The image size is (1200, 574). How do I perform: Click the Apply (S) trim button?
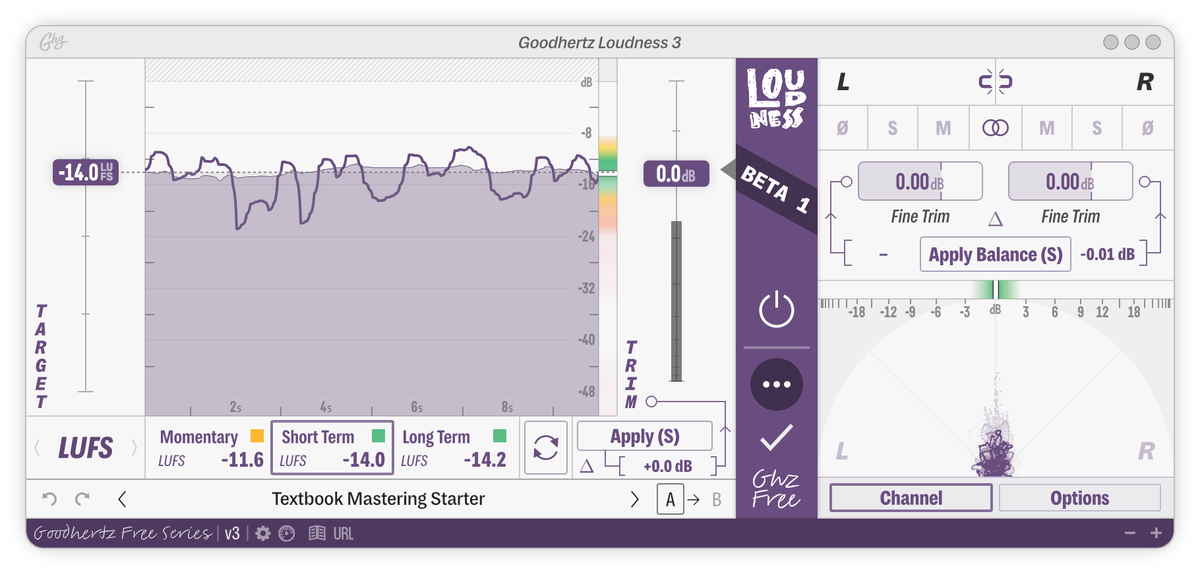click(x=645, y=436)
